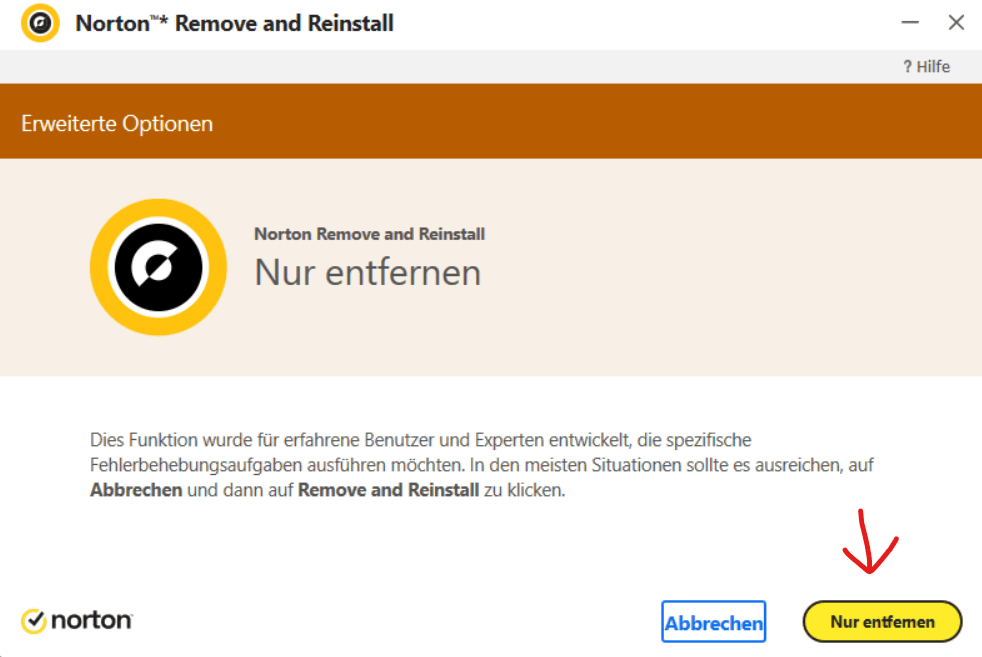
Task: Click the red hand-drawn arrow annotation
Action: click(870, 542)
